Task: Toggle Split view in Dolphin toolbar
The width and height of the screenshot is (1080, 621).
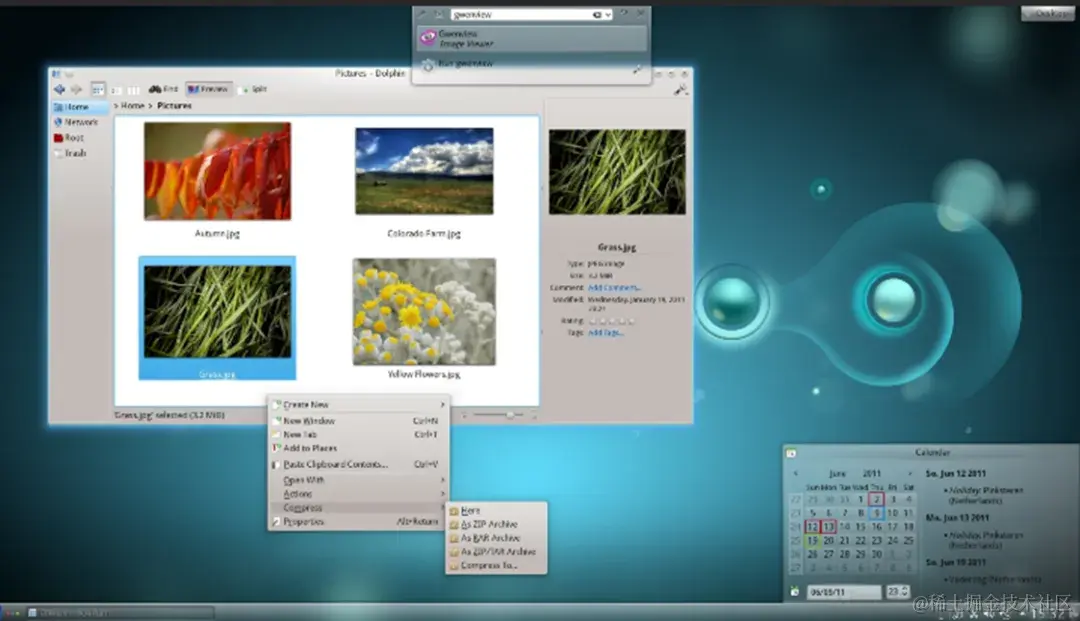Action: pos(252,89)
